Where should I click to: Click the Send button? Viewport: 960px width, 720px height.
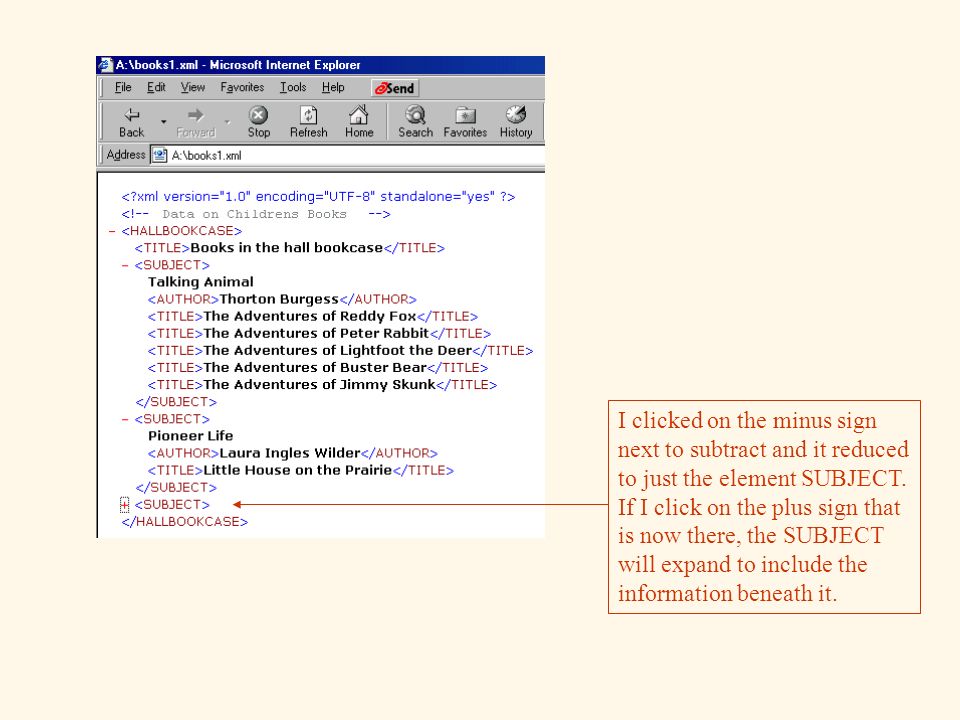(395, 88)
